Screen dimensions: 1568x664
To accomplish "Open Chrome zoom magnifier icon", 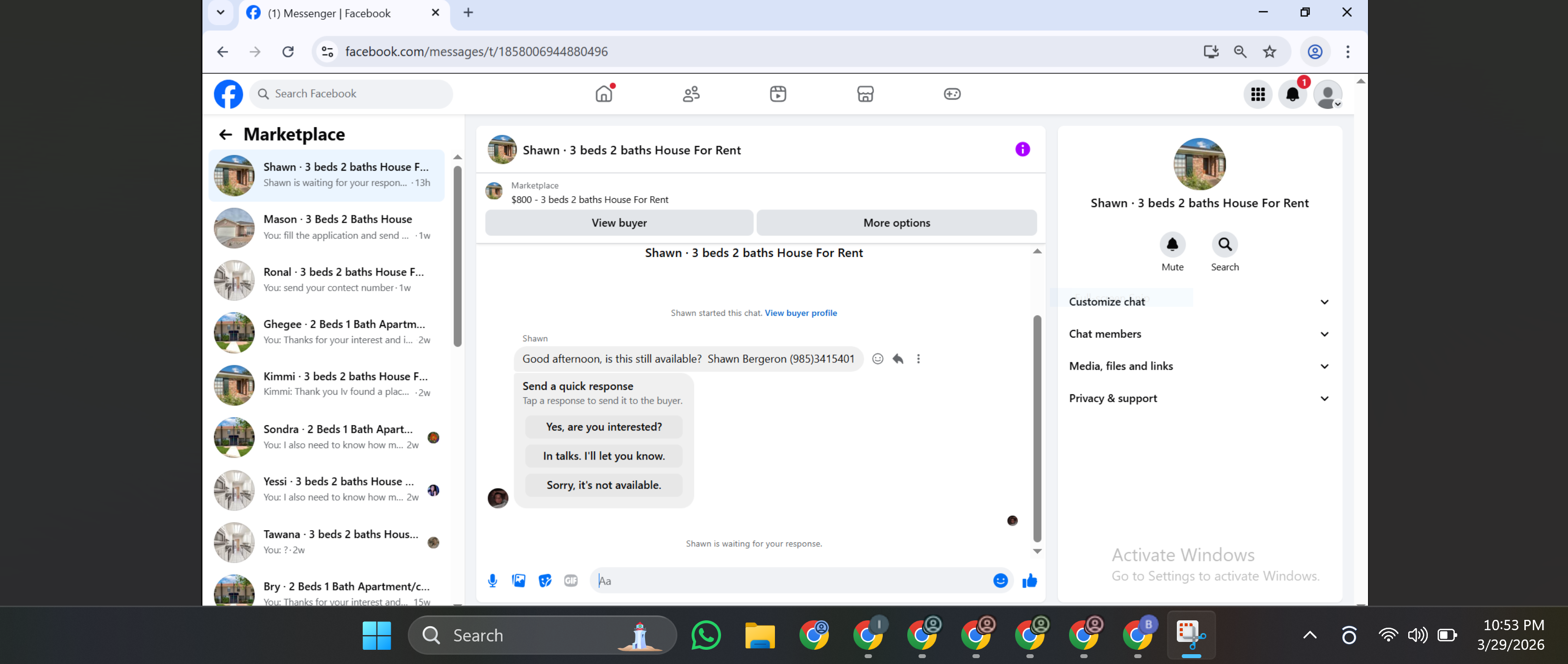I will tap(1240, 52).
